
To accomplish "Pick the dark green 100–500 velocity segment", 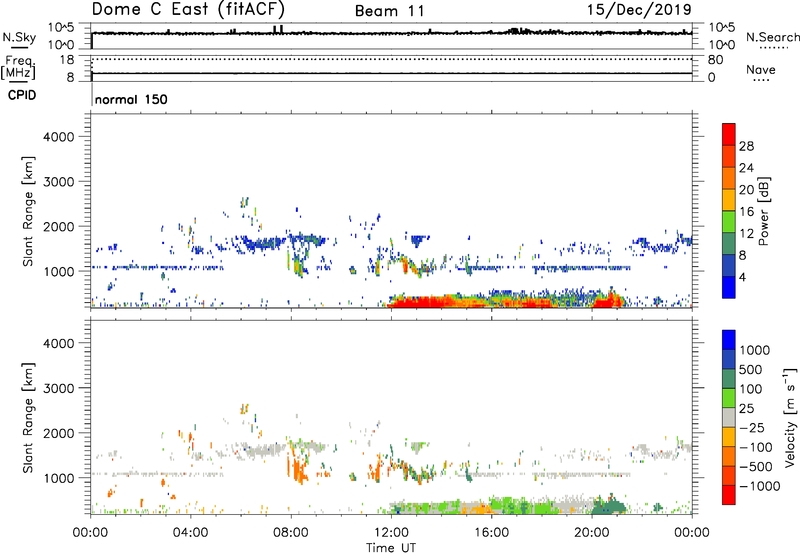I will [729, 379].
